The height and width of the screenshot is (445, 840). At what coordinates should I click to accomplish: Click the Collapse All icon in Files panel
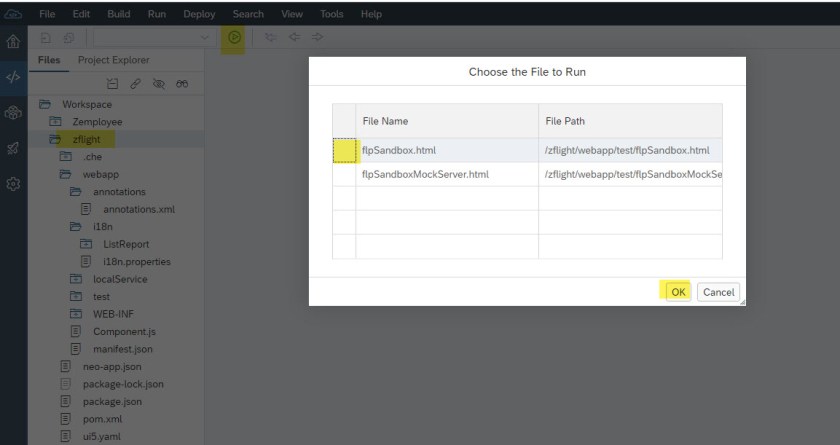[x=114, y=82]
